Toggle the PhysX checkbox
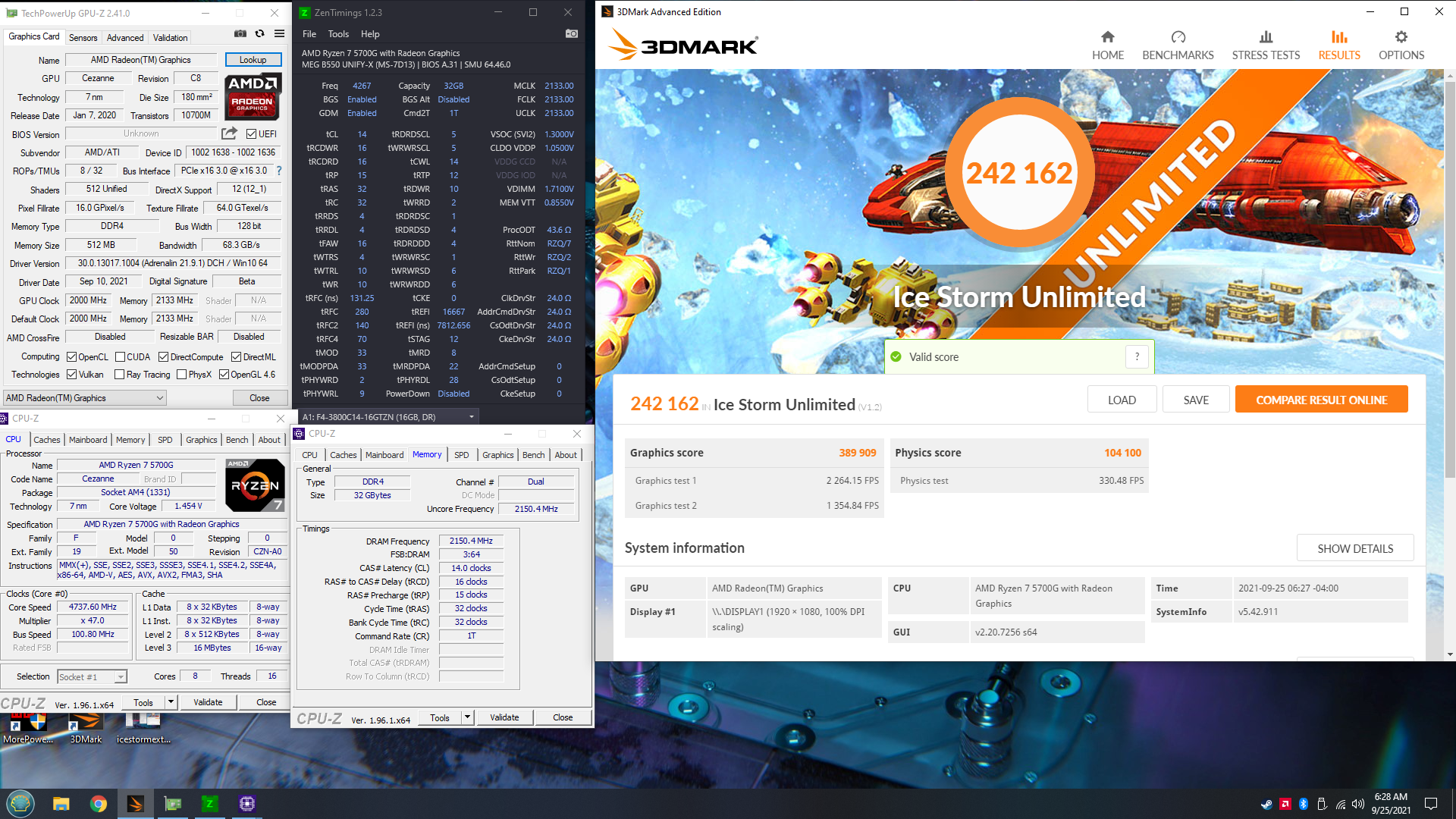This screenshot has height=819, width=1456. point(181,375)
